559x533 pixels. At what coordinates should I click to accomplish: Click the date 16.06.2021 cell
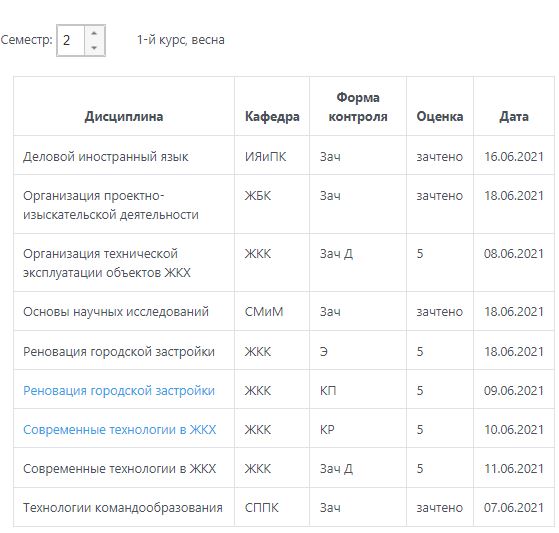pos(514,156)
